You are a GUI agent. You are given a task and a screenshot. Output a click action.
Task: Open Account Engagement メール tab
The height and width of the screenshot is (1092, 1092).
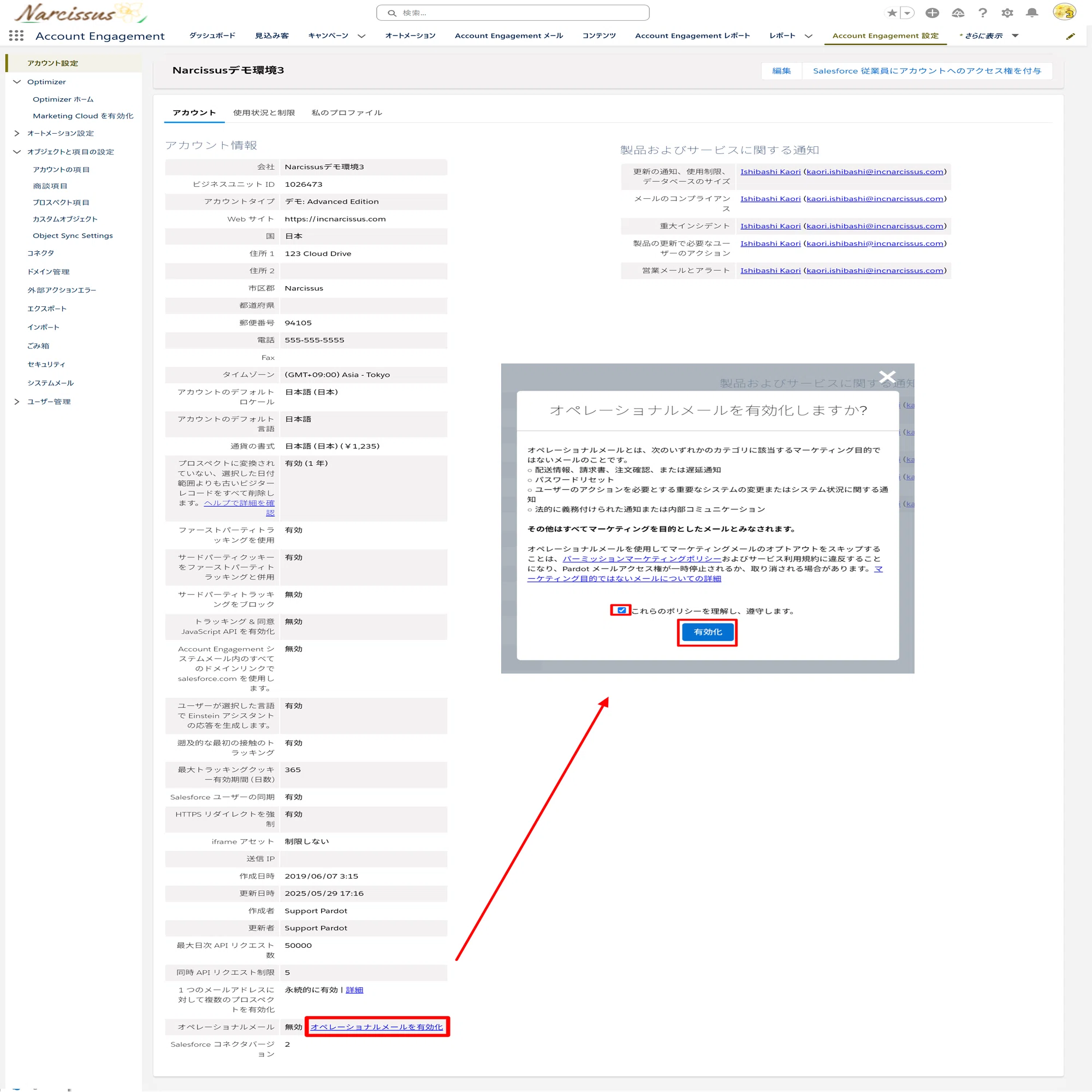pos(509,35)
